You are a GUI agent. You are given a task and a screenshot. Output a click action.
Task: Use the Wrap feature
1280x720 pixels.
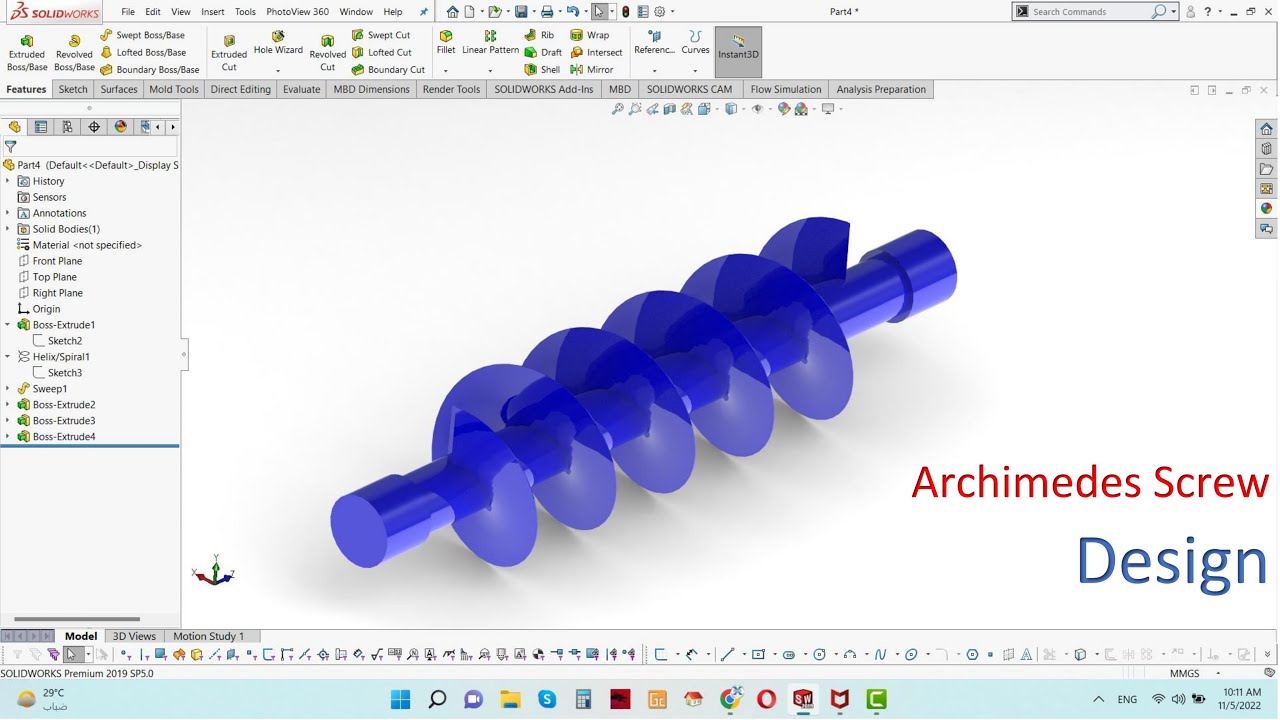pos(589,35)
